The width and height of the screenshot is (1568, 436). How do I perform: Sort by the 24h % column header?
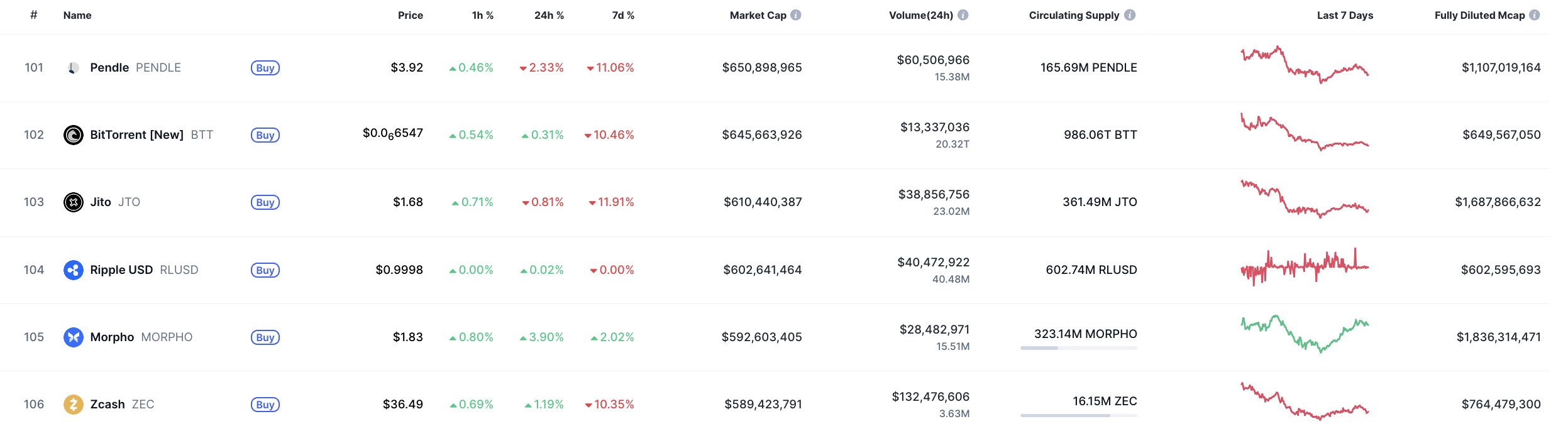point(549,15)
